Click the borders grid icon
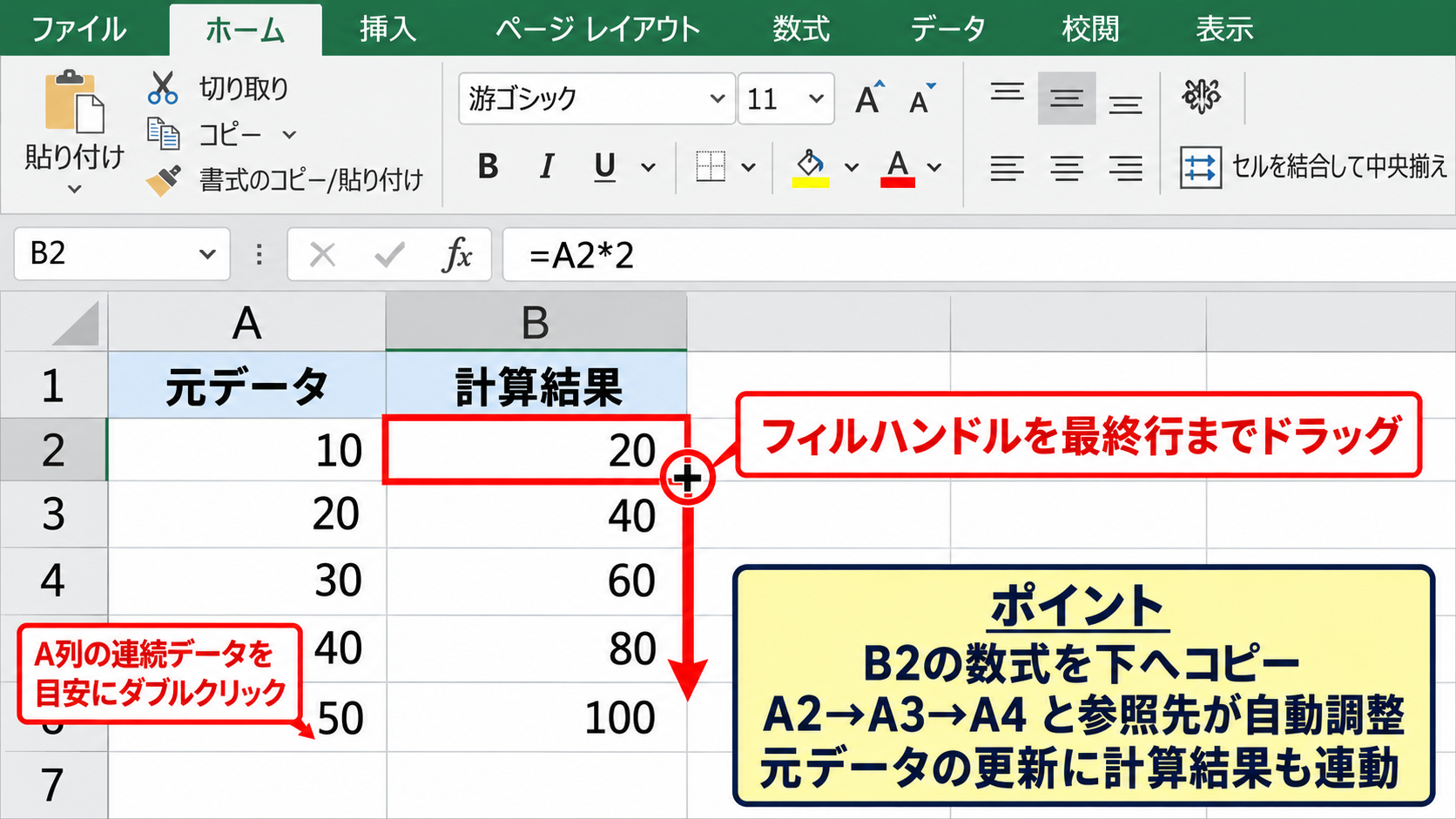Viewport: 1456px width, 819px height. [711, 166]
